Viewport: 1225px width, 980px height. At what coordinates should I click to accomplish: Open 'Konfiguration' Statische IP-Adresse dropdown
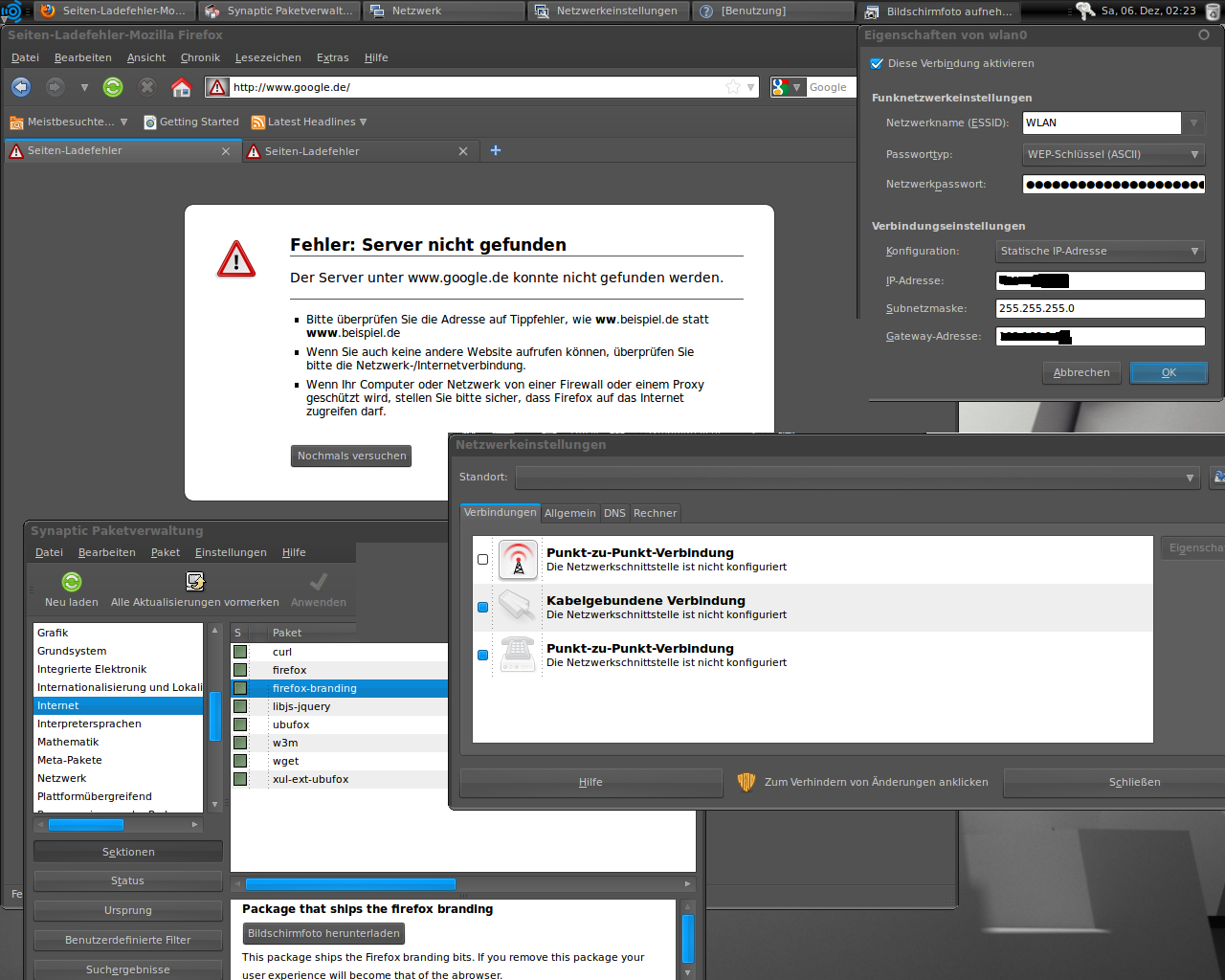(x=1100, y=252)
